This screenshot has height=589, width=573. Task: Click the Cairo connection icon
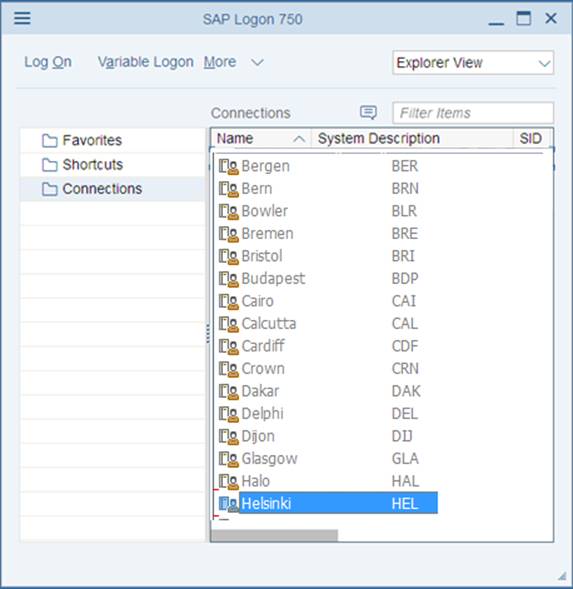228,302
